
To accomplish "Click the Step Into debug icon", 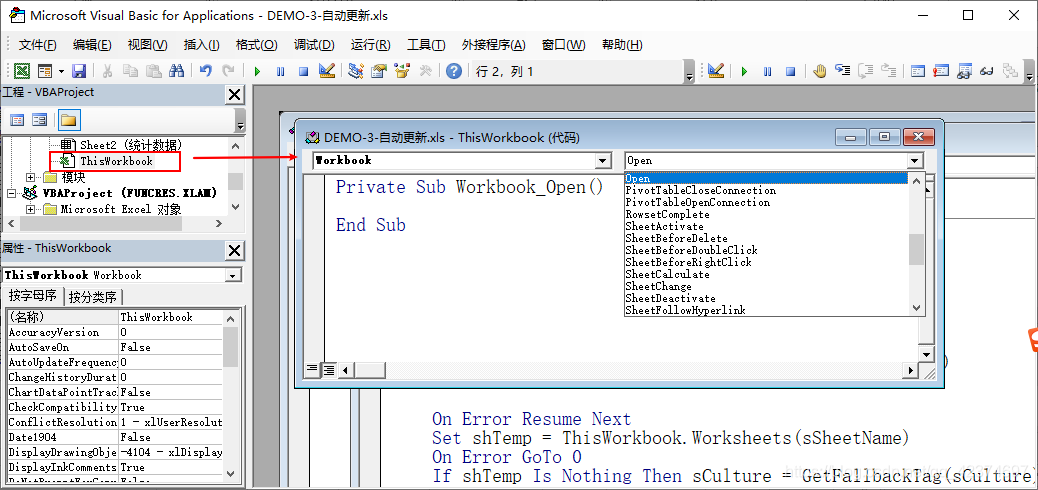I will [842, 72].
